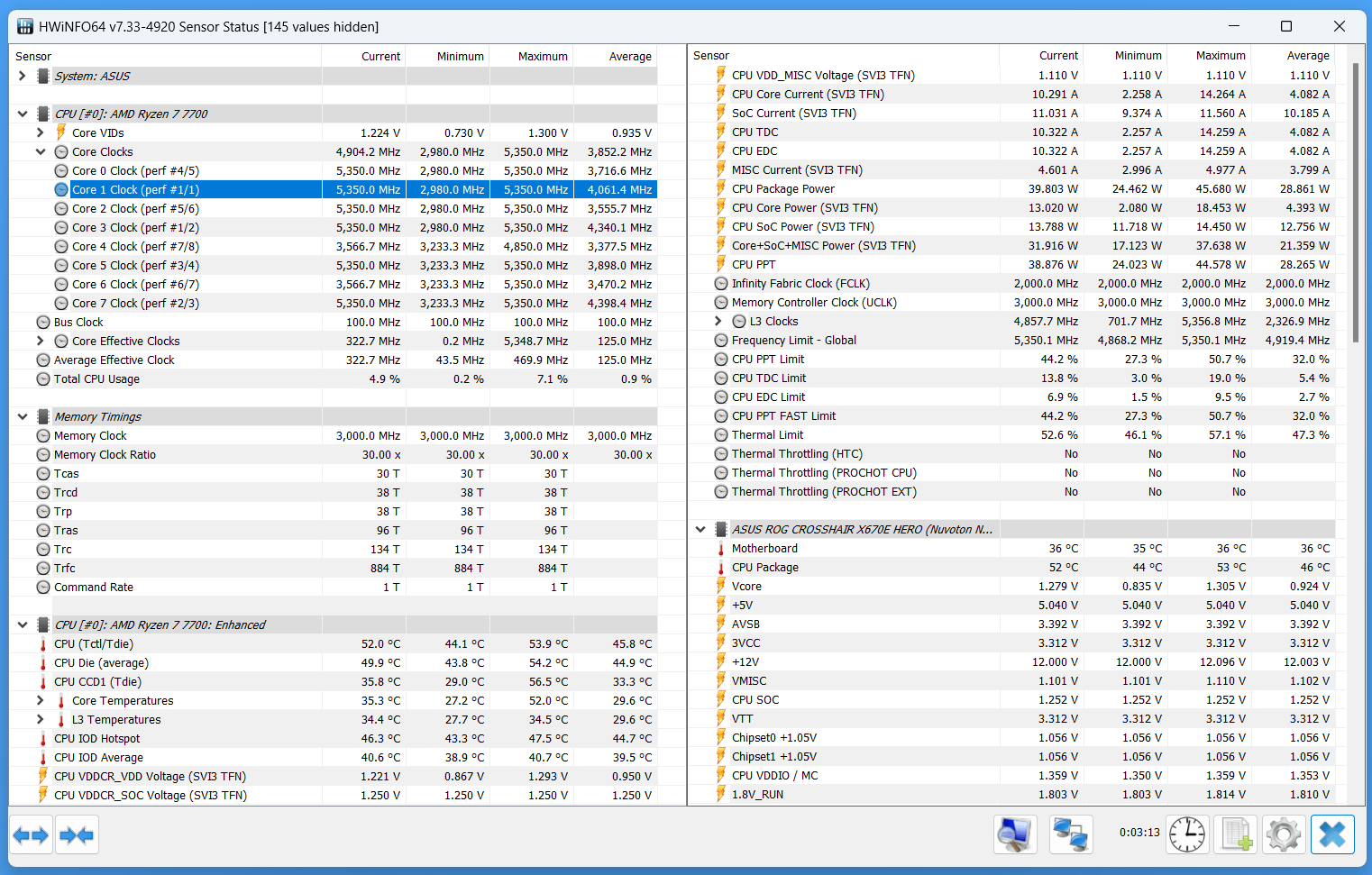This screenshot has height=875, width=1372.
Task: Expand the L3 Clocks node
Action: (718, 321)
